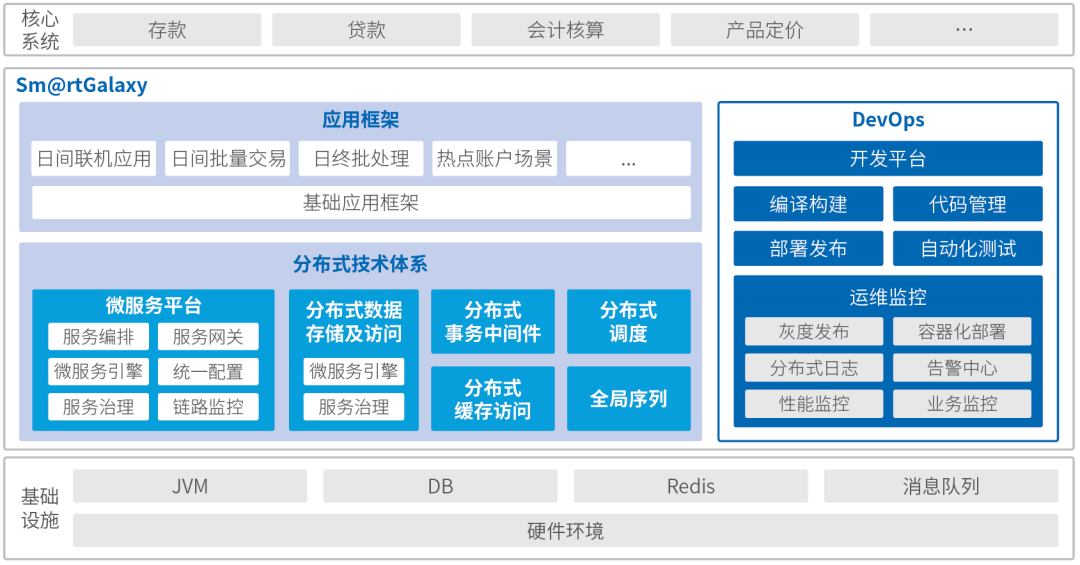The image size is (1080, 565).
Task: Click the 分布式事务中间件 block
Action: (492, 322)
